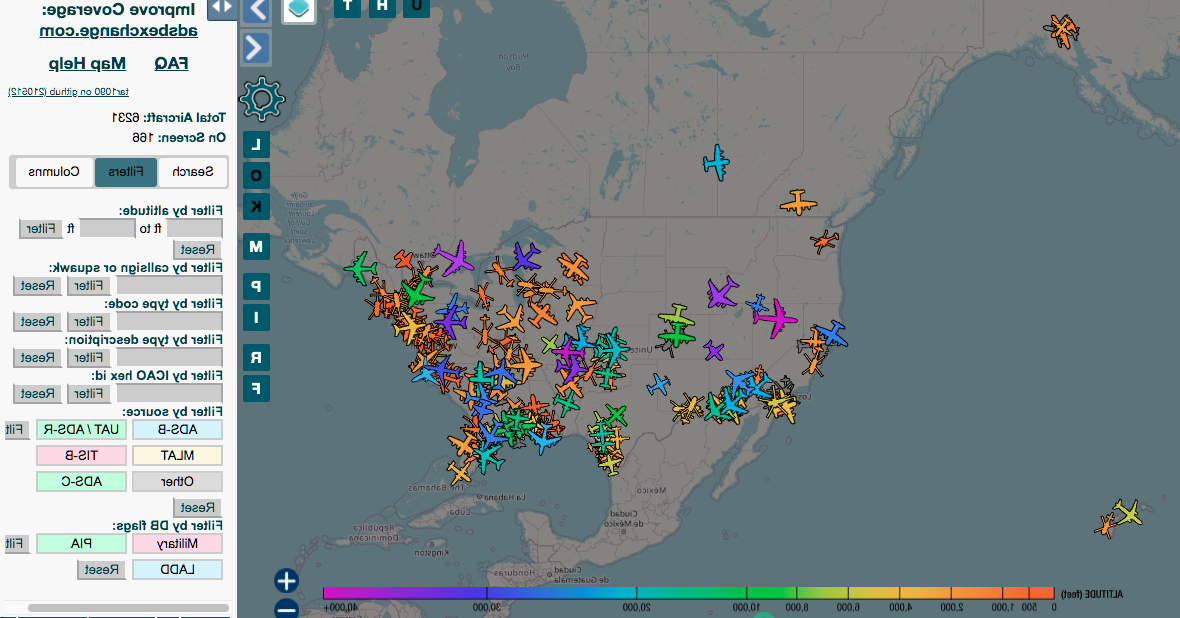Screen dimensions: 1180x618
Task: Toggle the ADS-B source filter
Action: click(178, 430)
